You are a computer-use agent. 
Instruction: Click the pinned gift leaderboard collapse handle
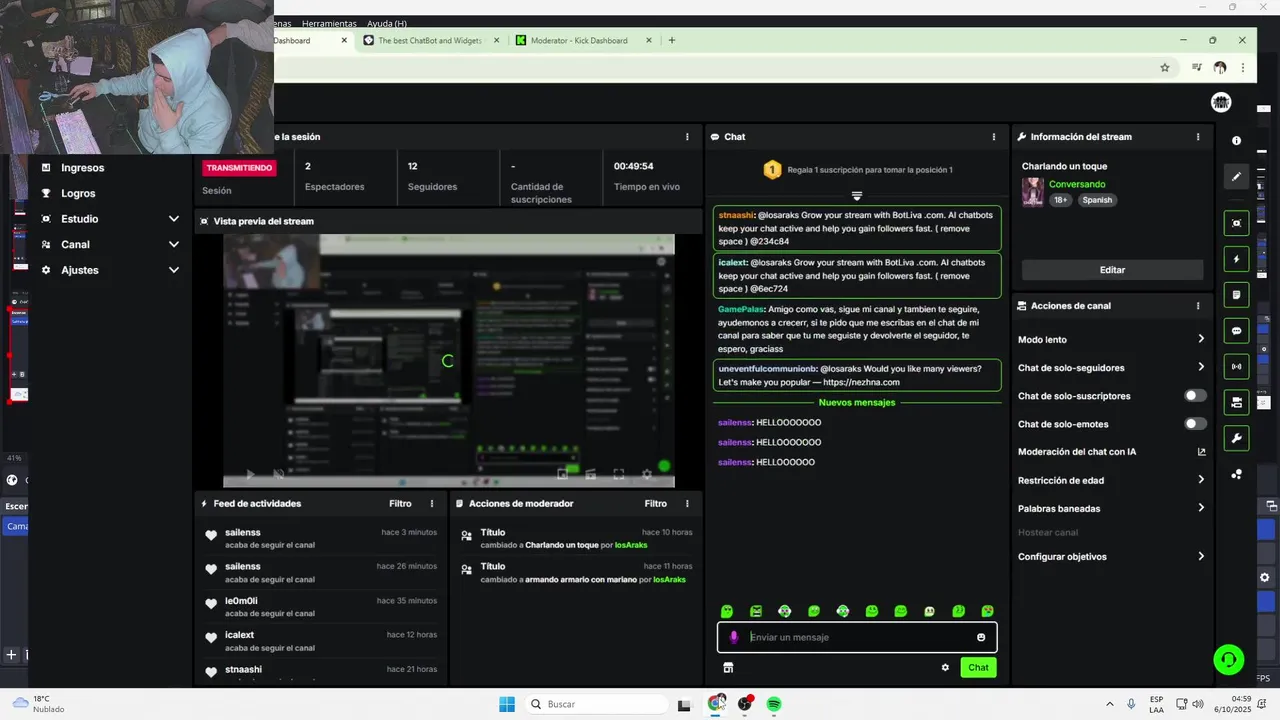click(x=856, y=196)
